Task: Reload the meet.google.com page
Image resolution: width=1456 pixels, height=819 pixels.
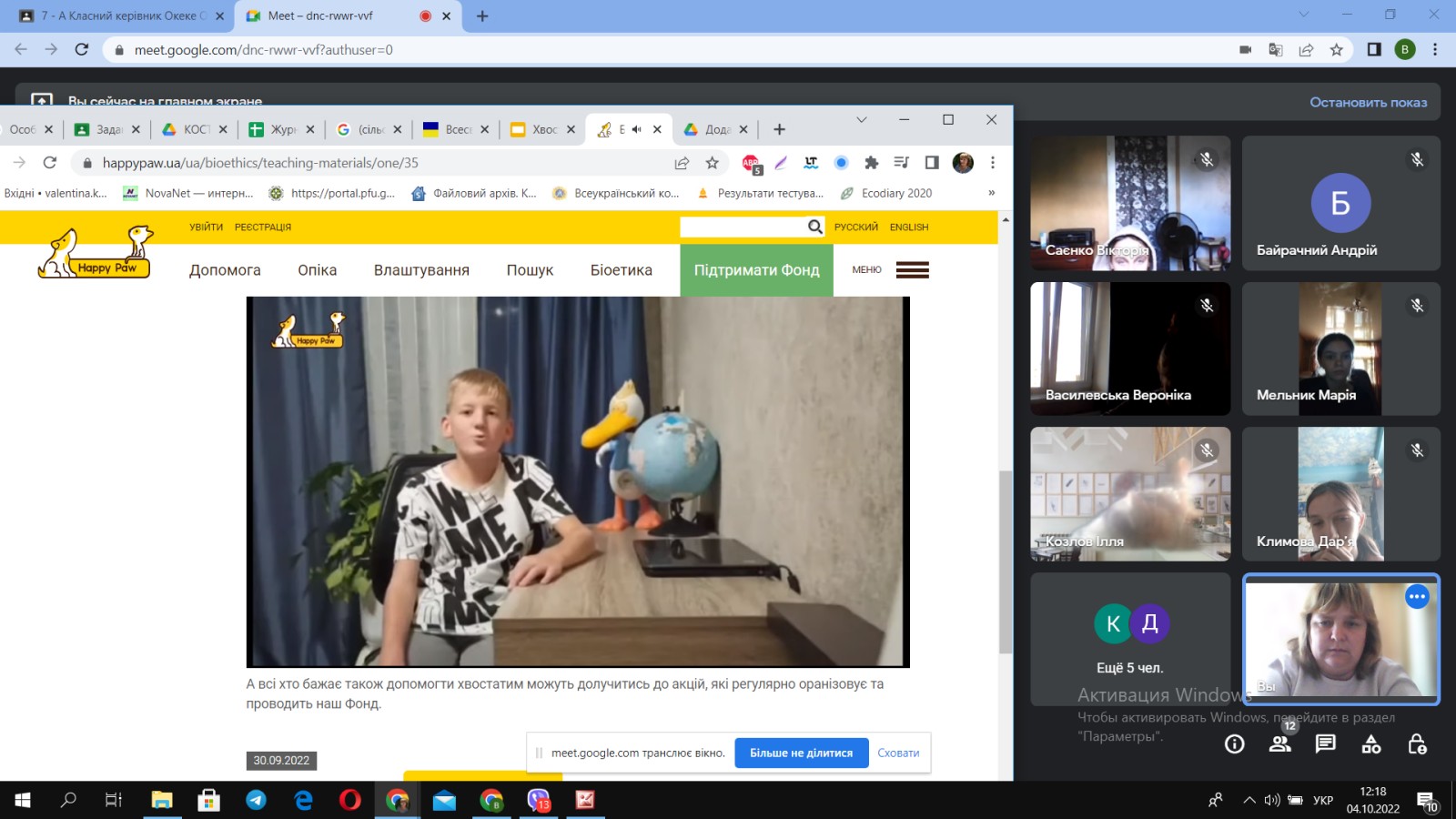Action: tap(82, 49)
